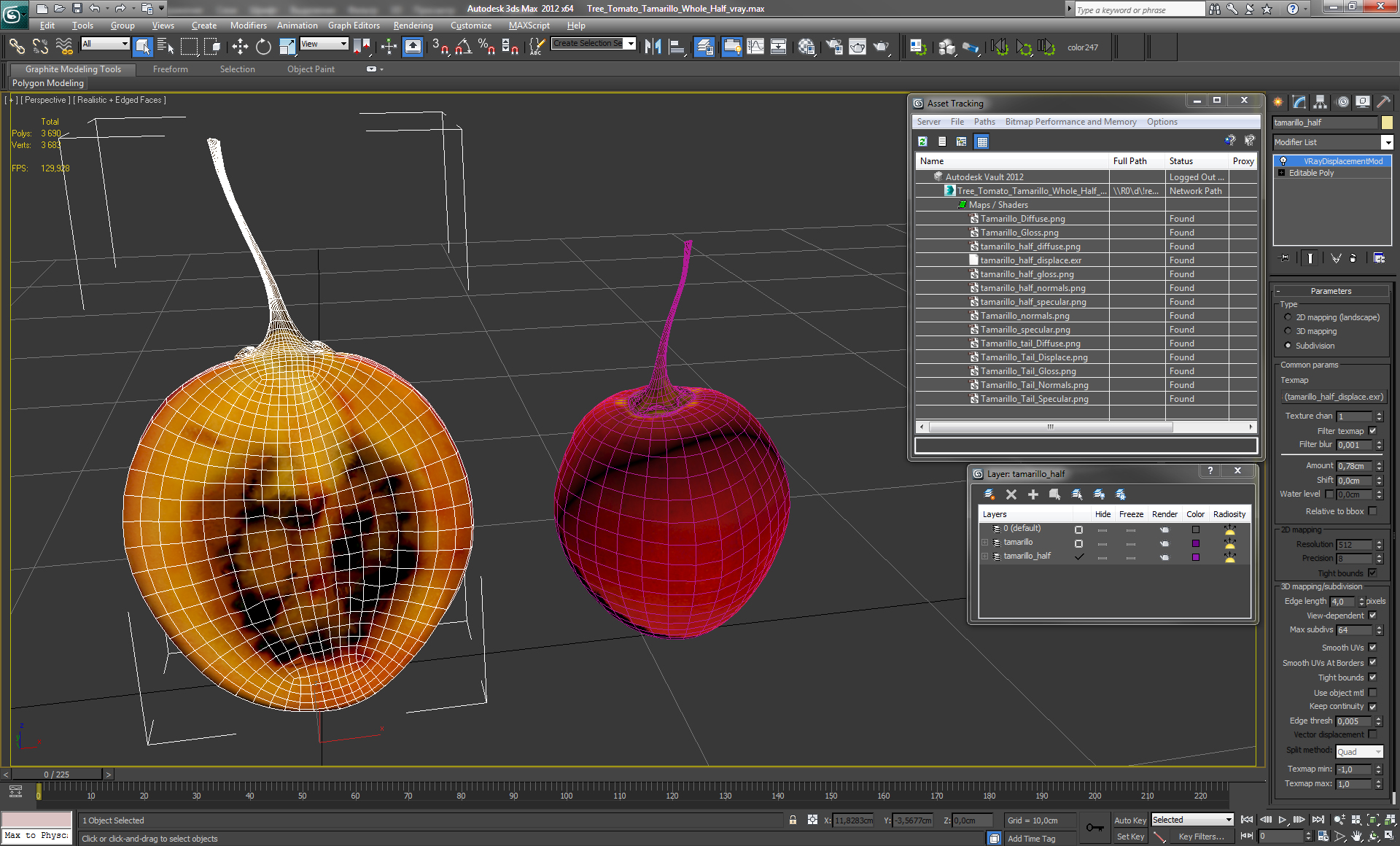Toggle View-dependent checkbox
1400x846 pixels.
tap(1372, 616)
